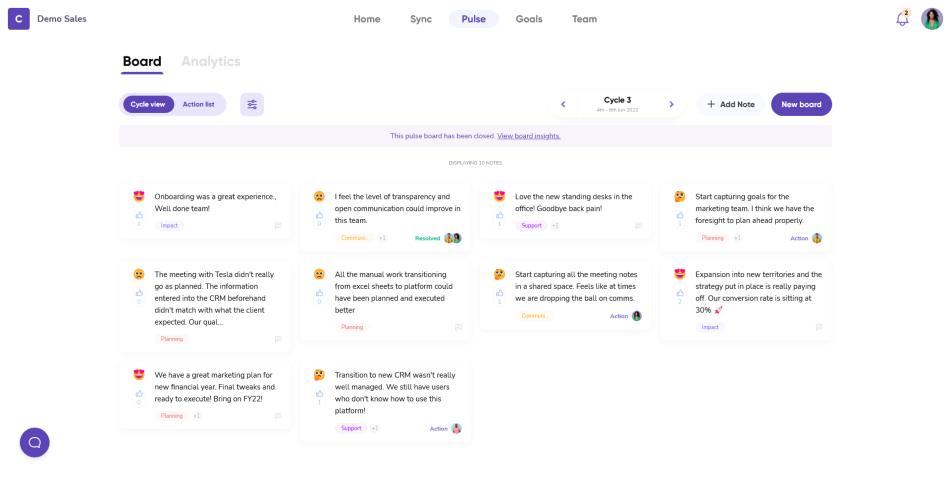Screen dimensions: 951x500
Task: Expand the +1 tags on marketing plan note
Action: [197, 416]
